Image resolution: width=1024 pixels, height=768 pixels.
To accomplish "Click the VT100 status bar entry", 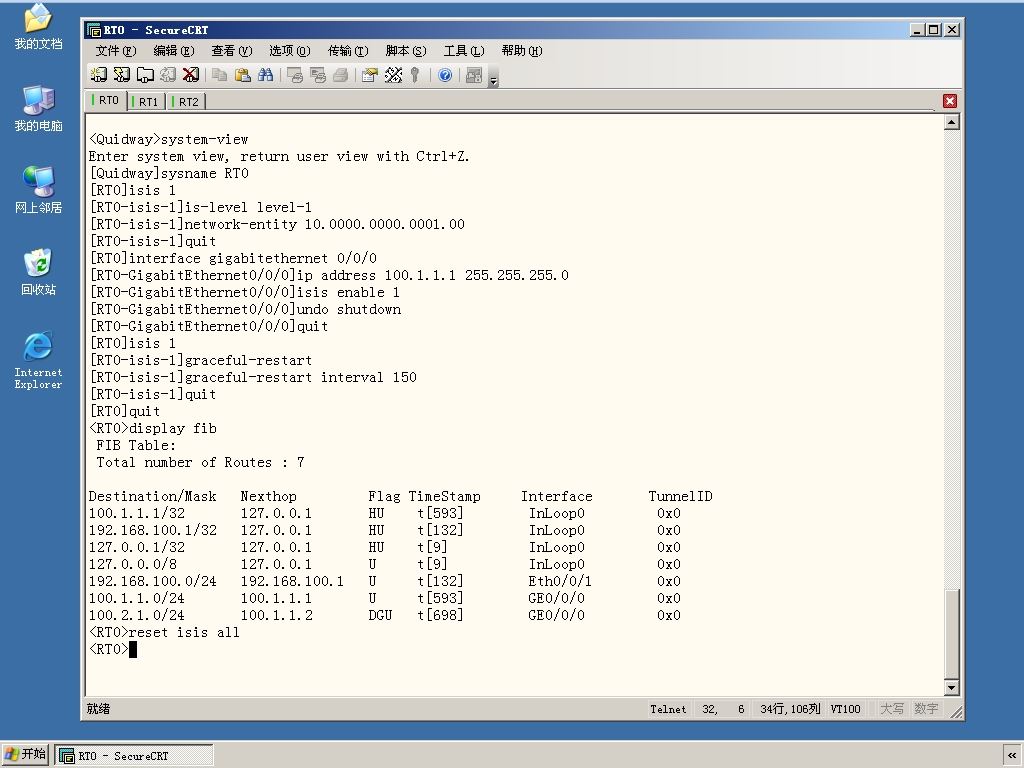I will pos(845,709).
